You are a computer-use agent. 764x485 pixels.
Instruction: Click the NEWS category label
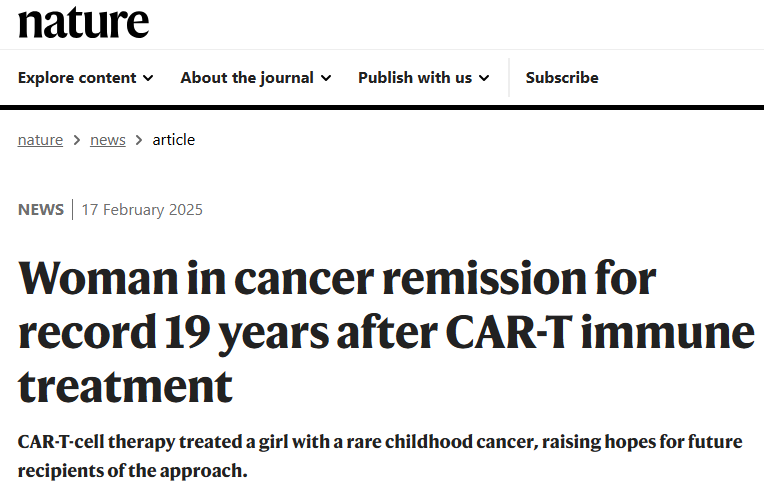coord(41,210)
